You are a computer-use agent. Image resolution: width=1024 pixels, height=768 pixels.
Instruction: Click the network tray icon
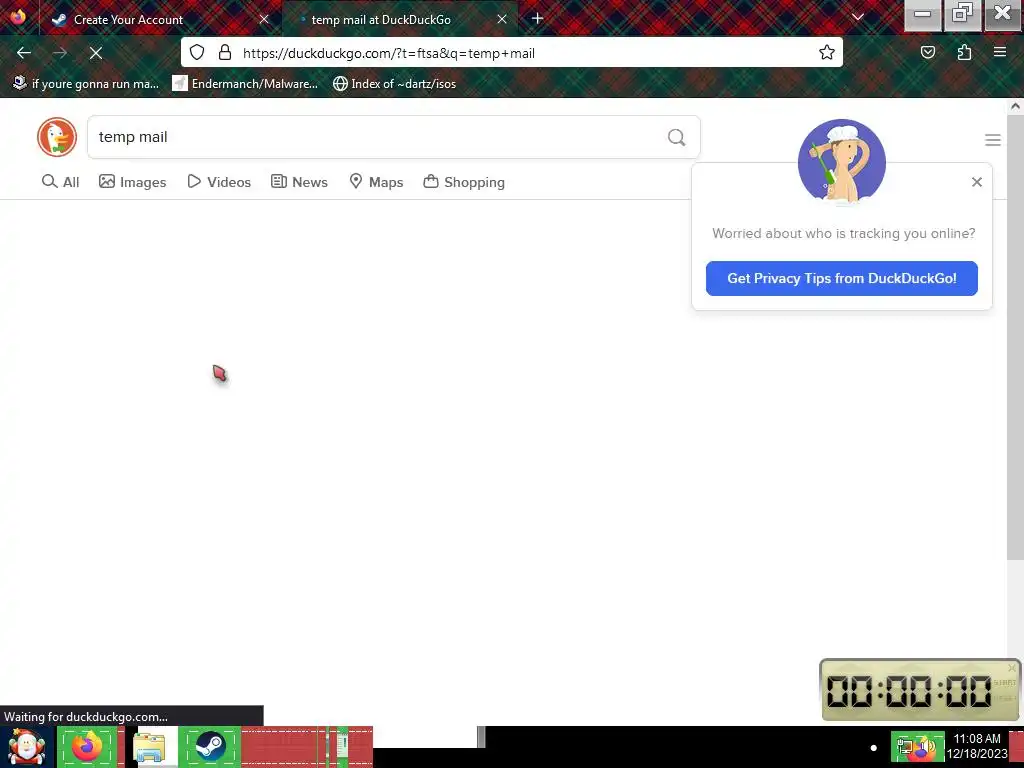(x=905, y=747)
